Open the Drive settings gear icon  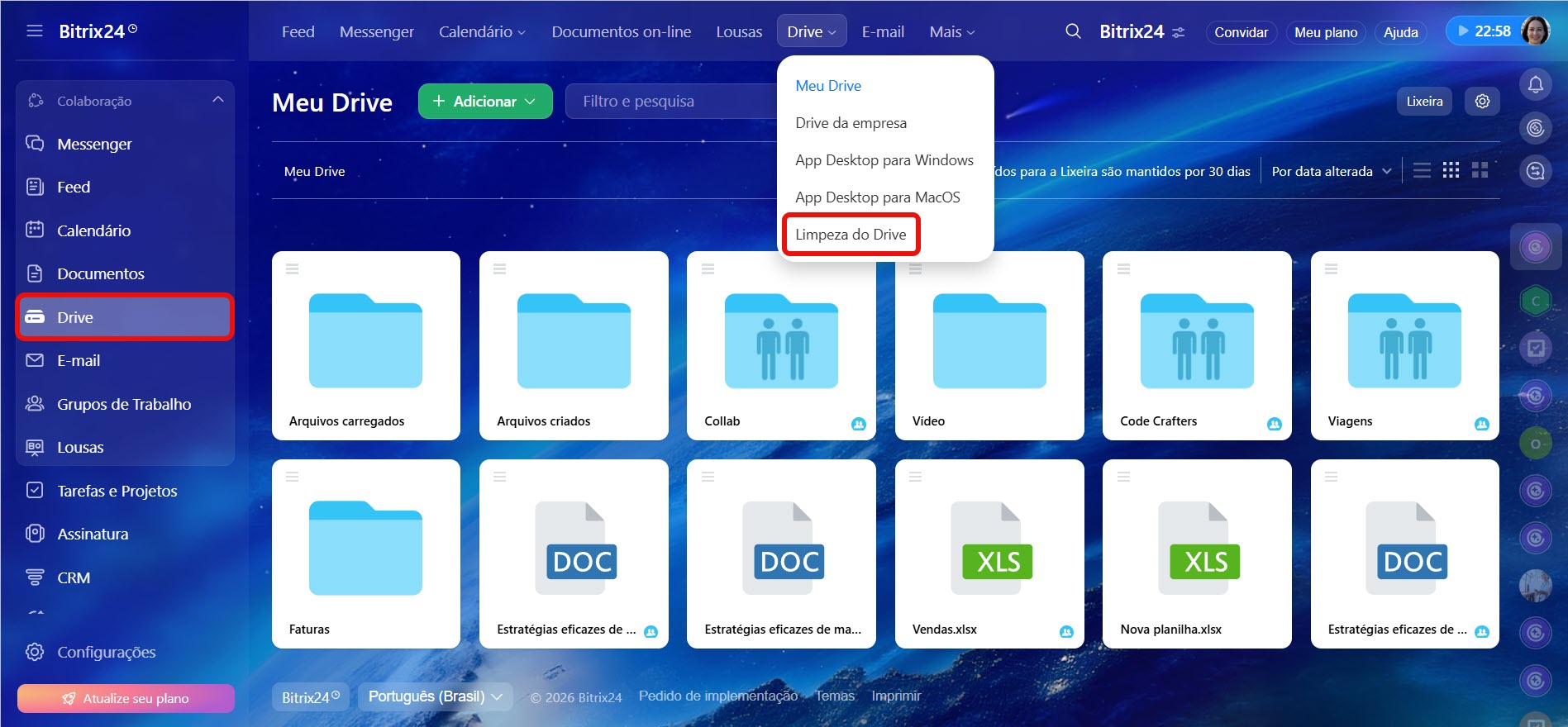click(x=1482, y=101)
